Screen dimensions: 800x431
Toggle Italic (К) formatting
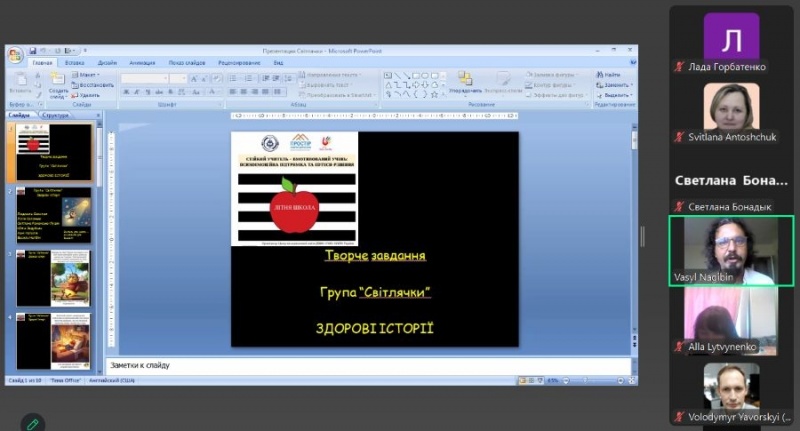click(x=137, y=92)
